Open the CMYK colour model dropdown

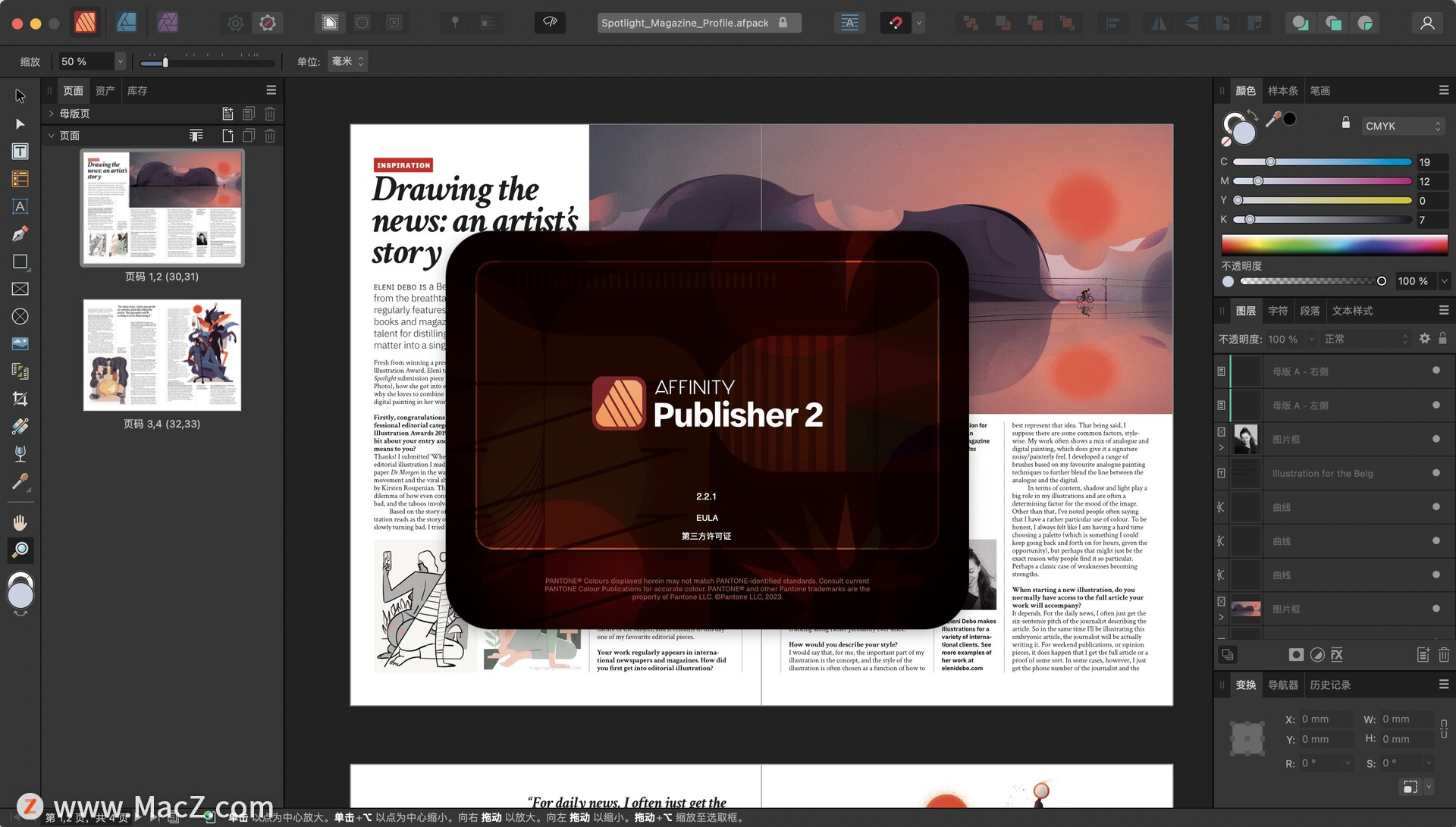point(1403,126)
